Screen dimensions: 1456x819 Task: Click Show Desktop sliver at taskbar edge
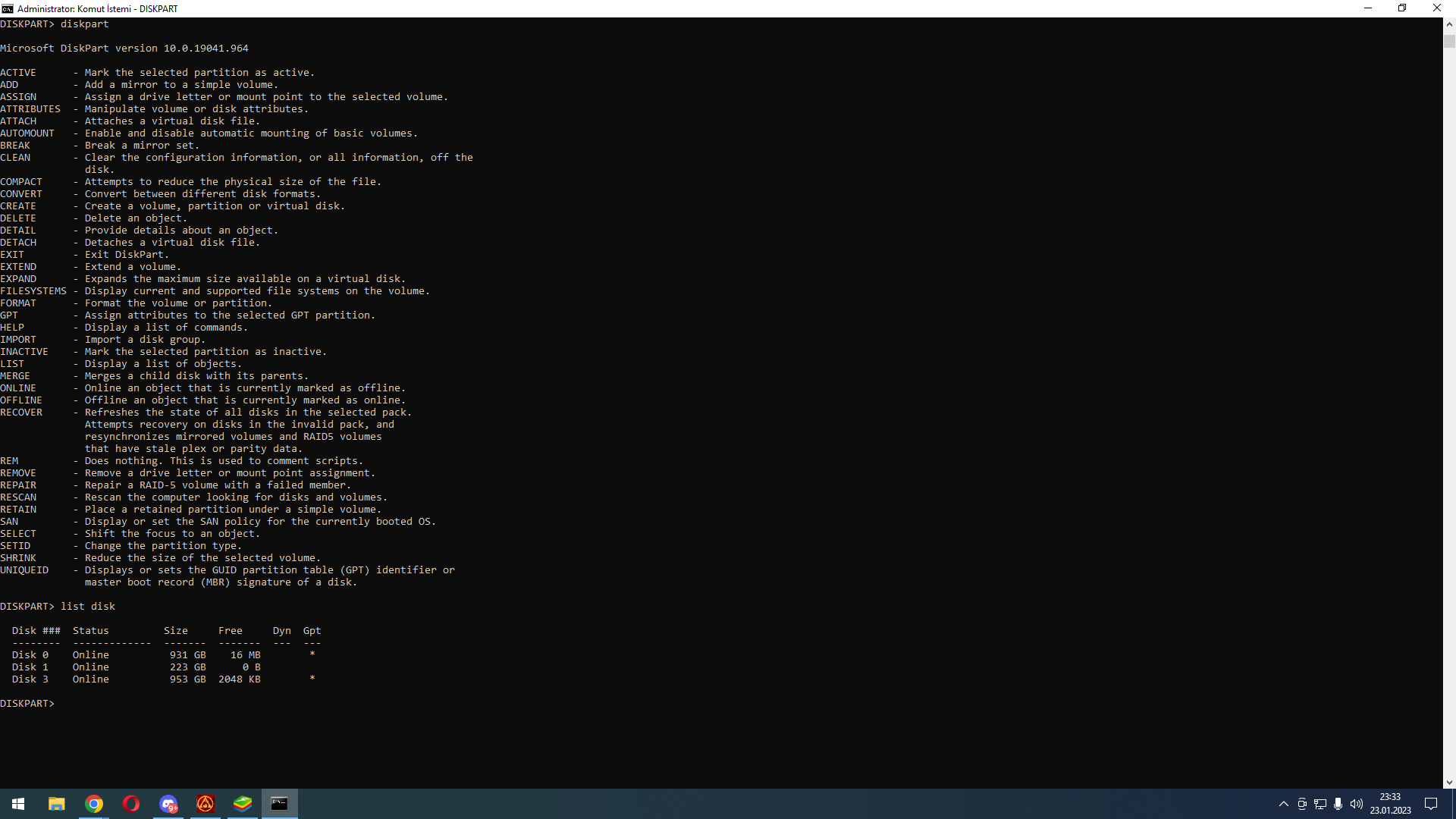[x=1454, y=804]
